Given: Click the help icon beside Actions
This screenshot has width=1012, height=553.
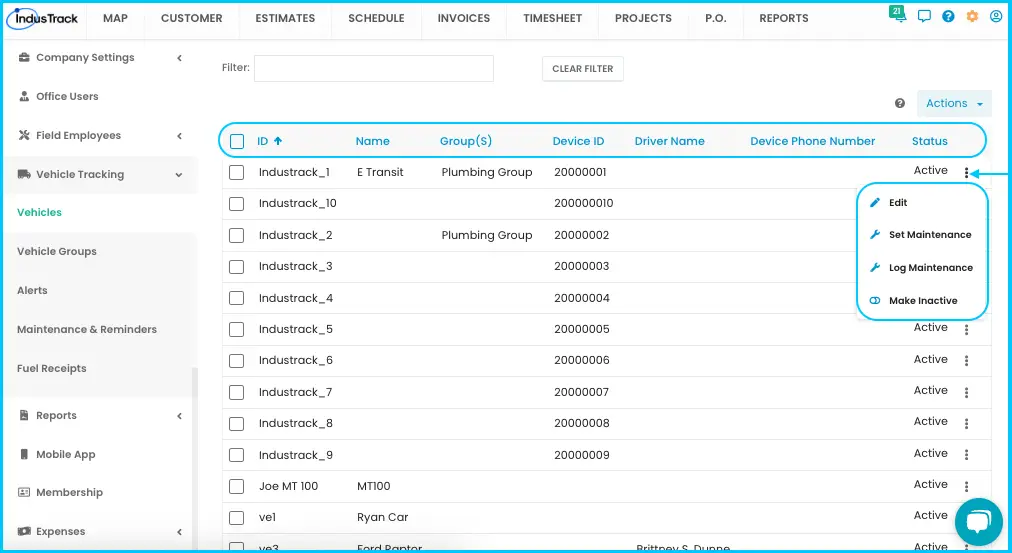Looking at the screenshot, I should (x=900, y=103).
